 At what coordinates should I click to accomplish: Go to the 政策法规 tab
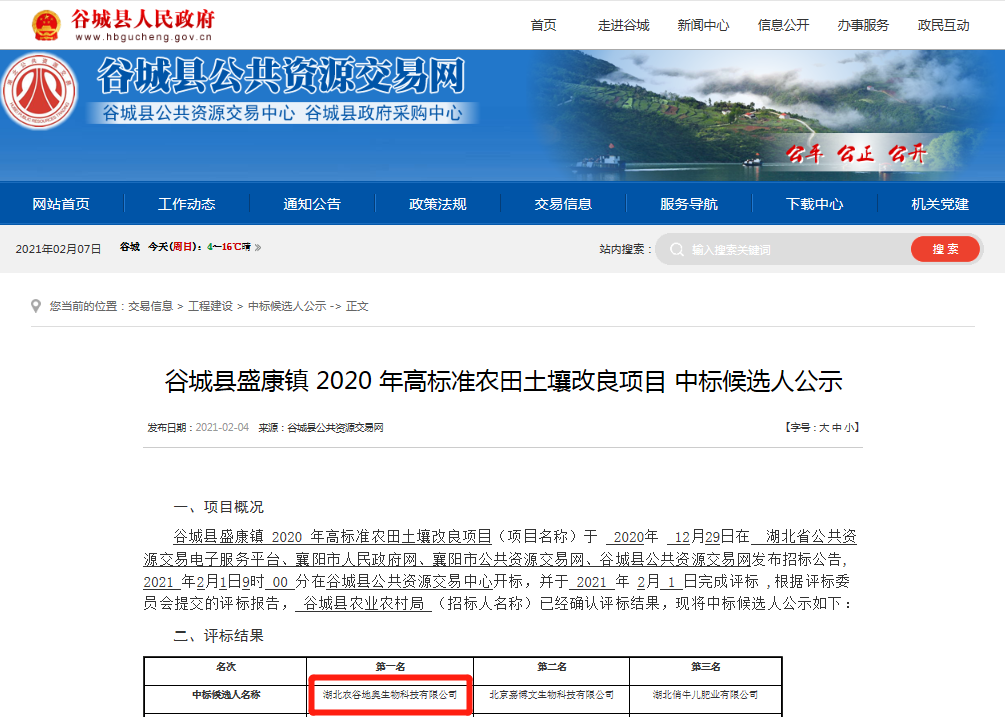438,204
